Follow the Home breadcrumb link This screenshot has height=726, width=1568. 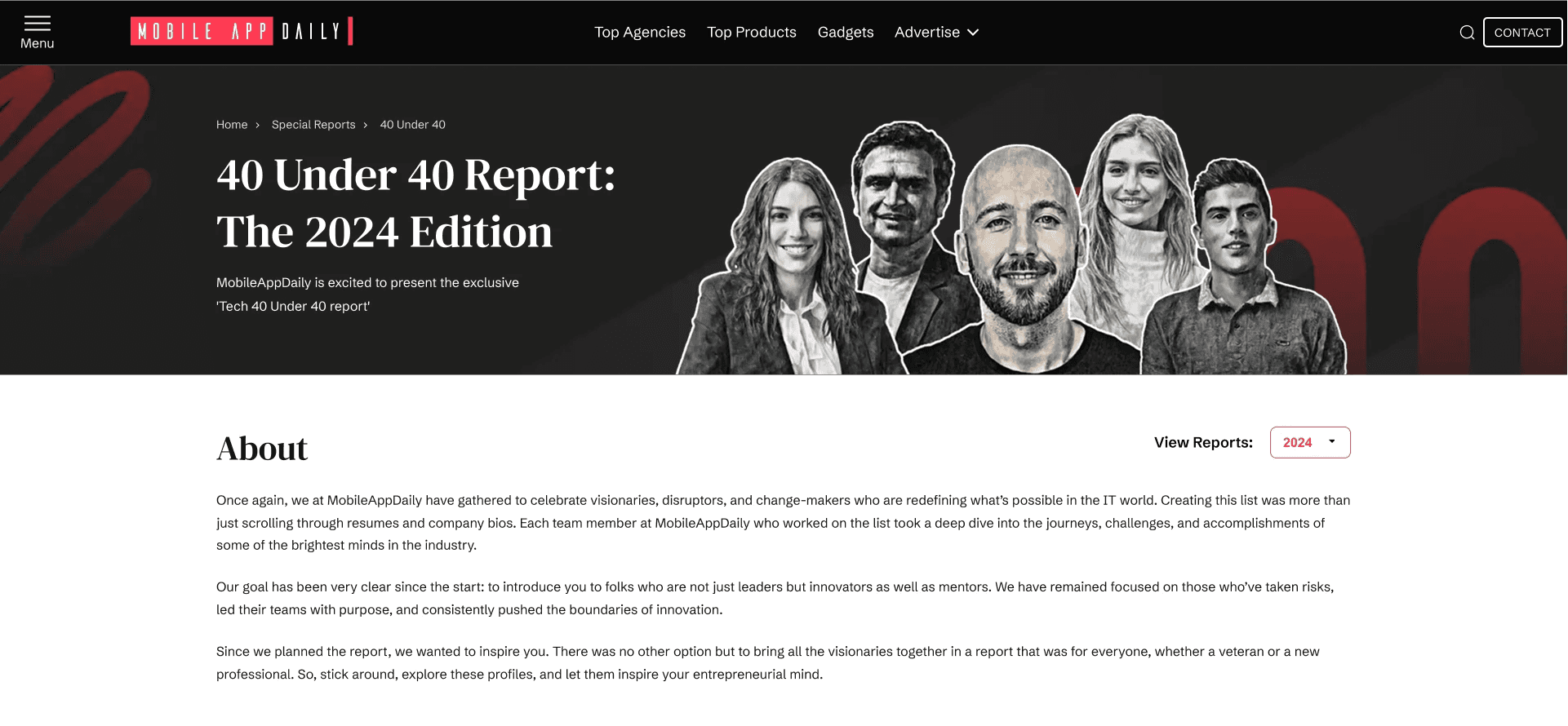[x=232, y=125]
